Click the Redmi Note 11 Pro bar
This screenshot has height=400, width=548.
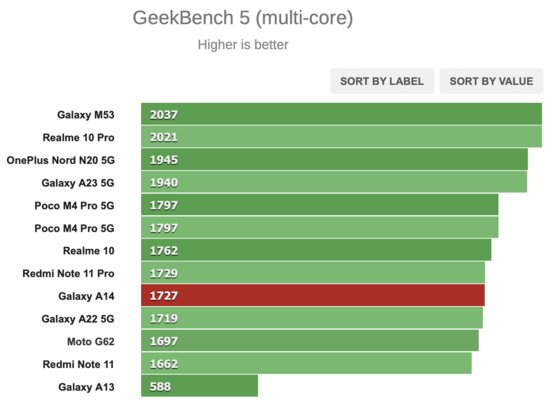coord(313,273)
